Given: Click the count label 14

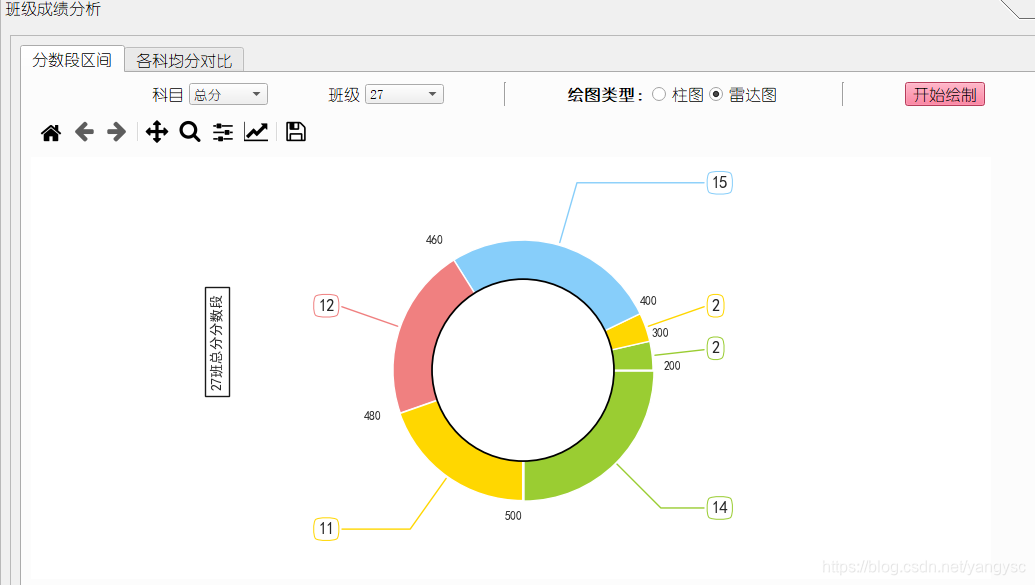Looking at the screenshot, I should [719, 508].
